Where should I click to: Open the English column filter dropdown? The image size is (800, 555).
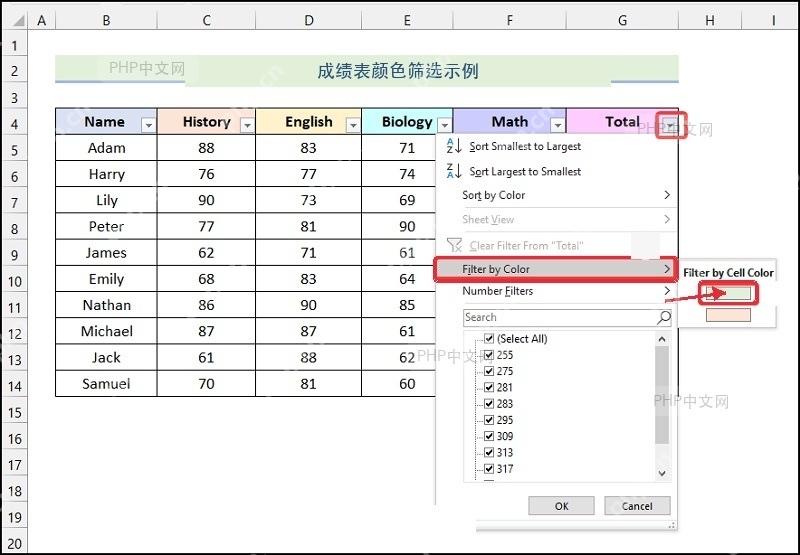click(x=353, y=125)
